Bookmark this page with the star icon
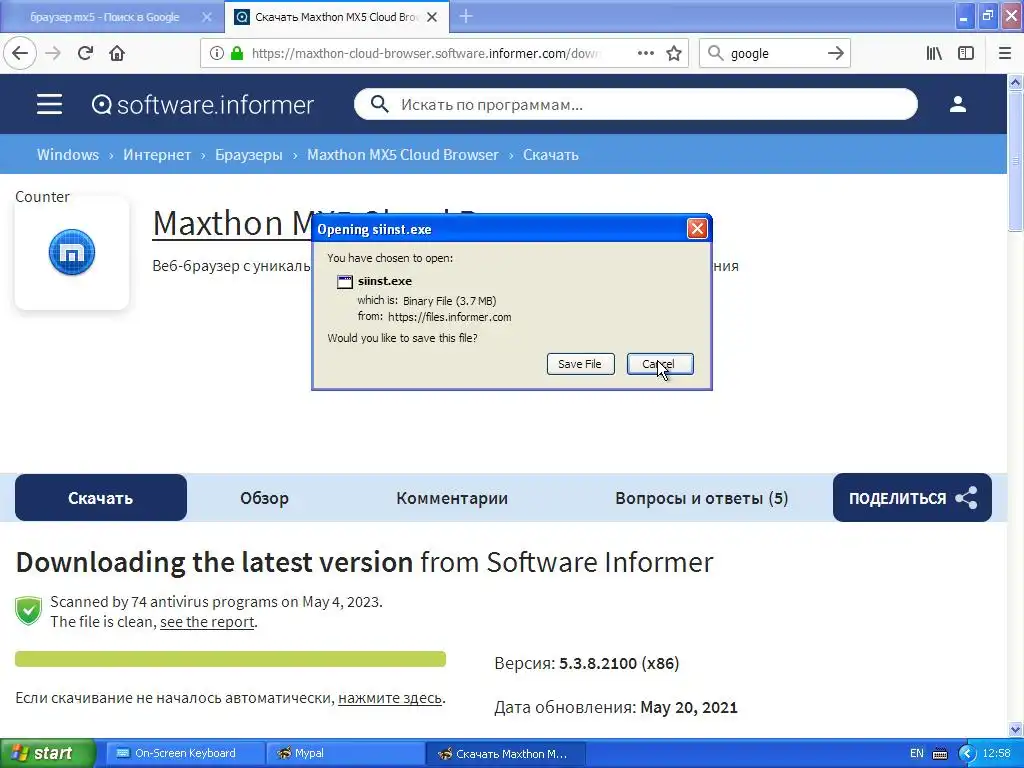Screen dimensions: 1024x768 pyautogui.click(x=674, y=53)
